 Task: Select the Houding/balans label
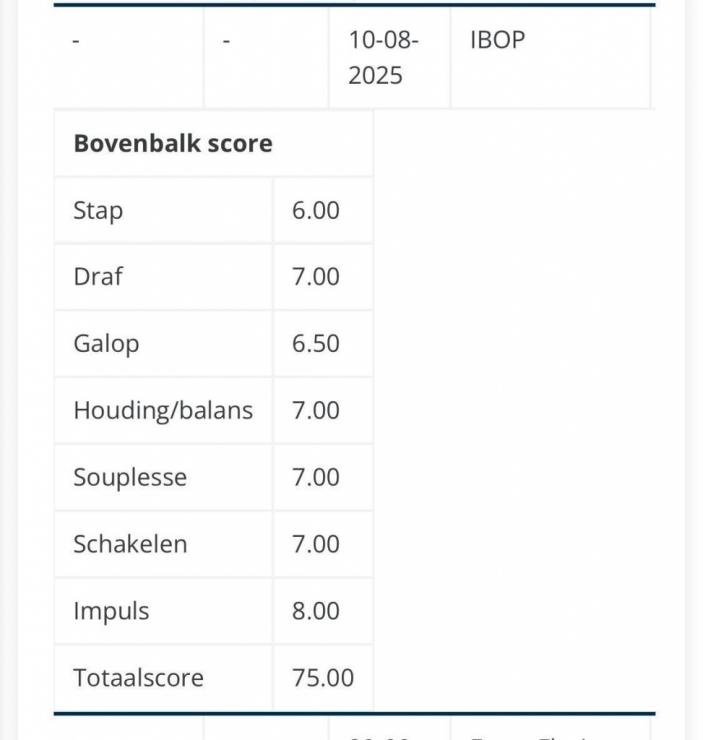[163, 410]
